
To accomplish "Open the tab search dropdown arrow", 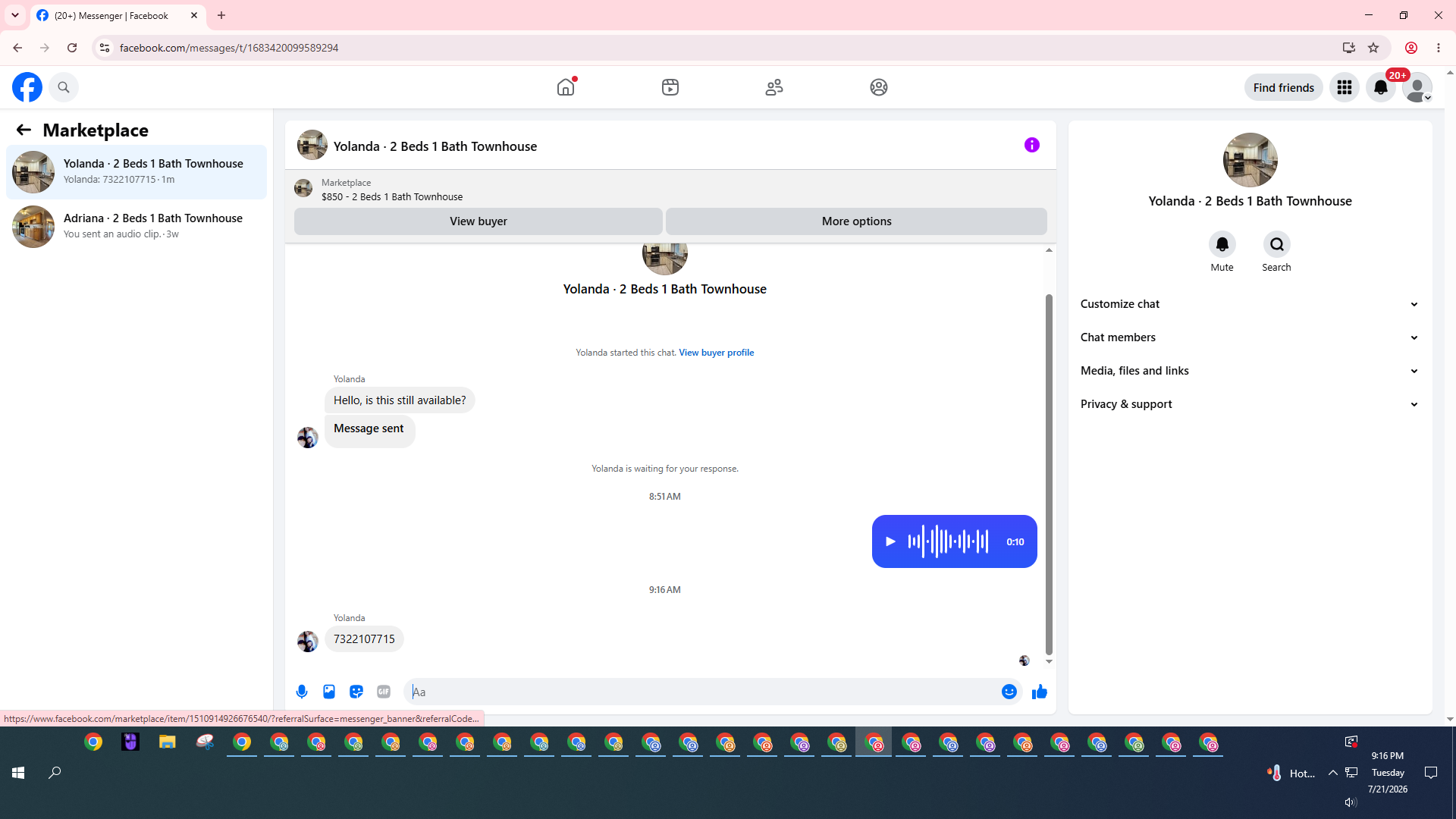I will [x=15, y=15].
